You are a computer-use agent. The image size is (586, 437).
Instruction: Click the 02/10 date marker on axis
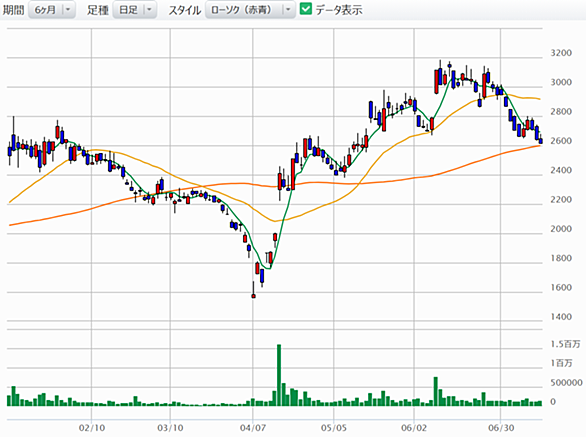[x=92, y=428]
